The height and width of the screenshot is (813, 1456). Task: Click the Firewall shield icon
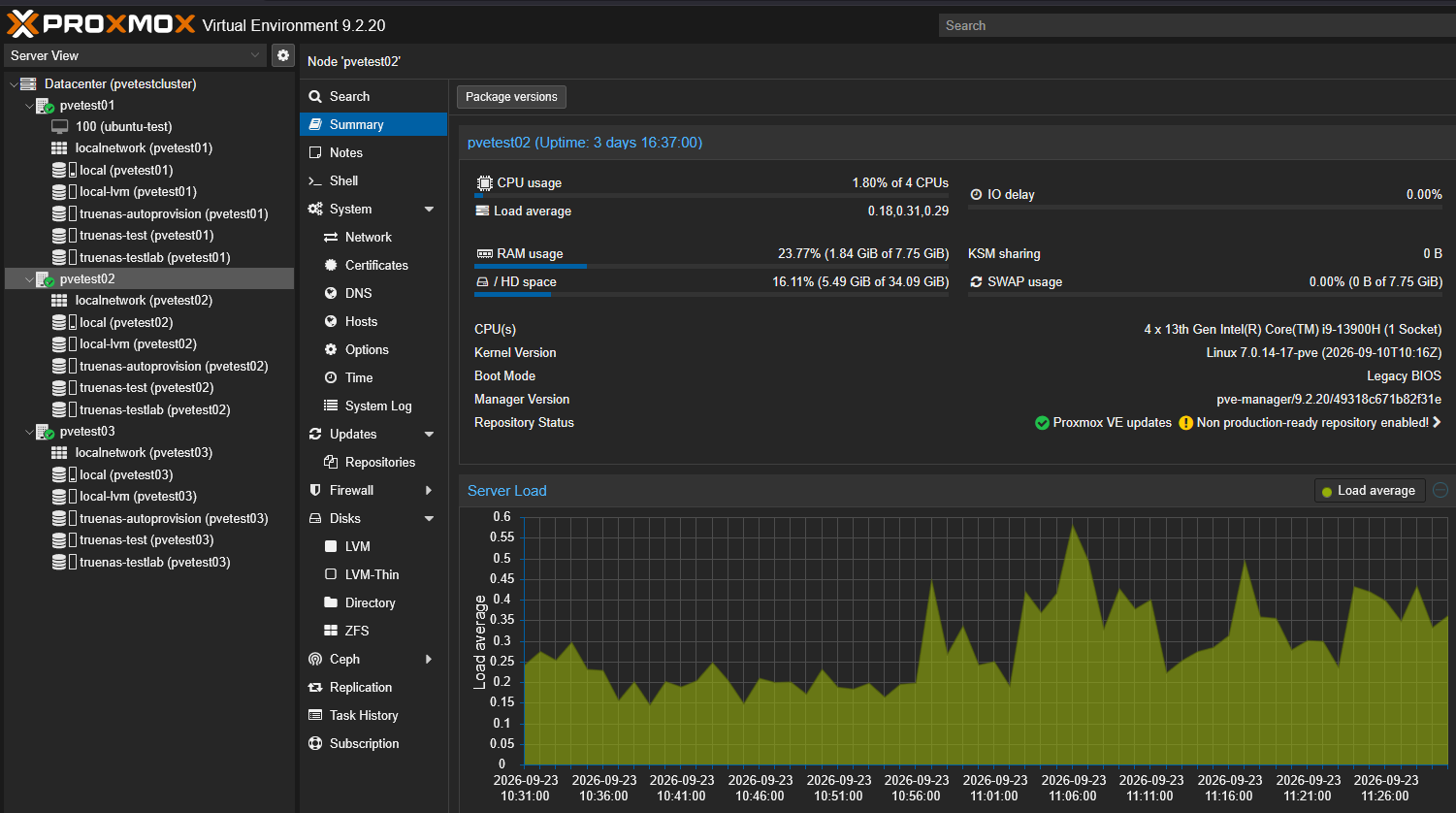(x=315, y=491)
